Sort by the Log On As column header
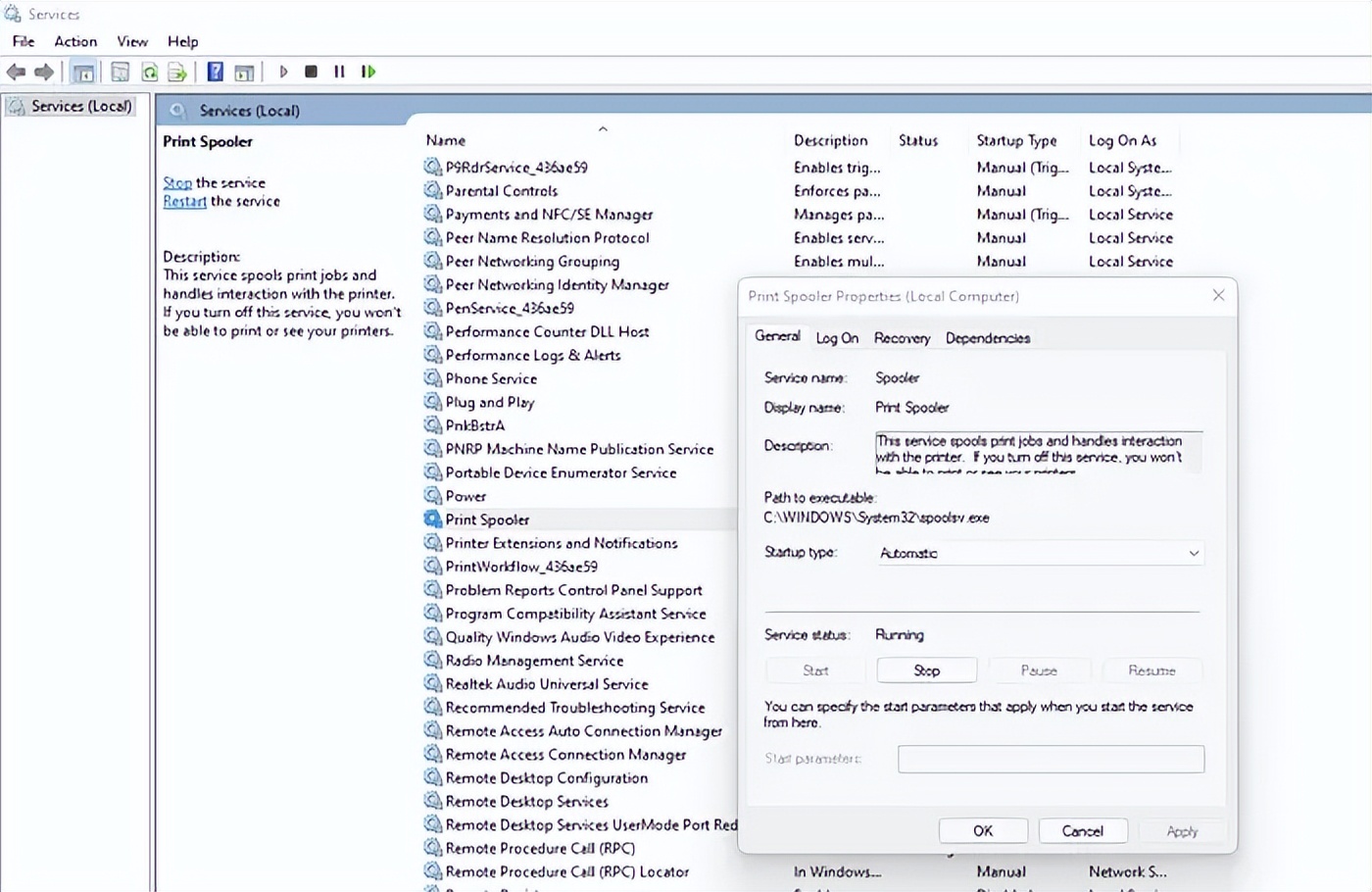 (1123, 140)
